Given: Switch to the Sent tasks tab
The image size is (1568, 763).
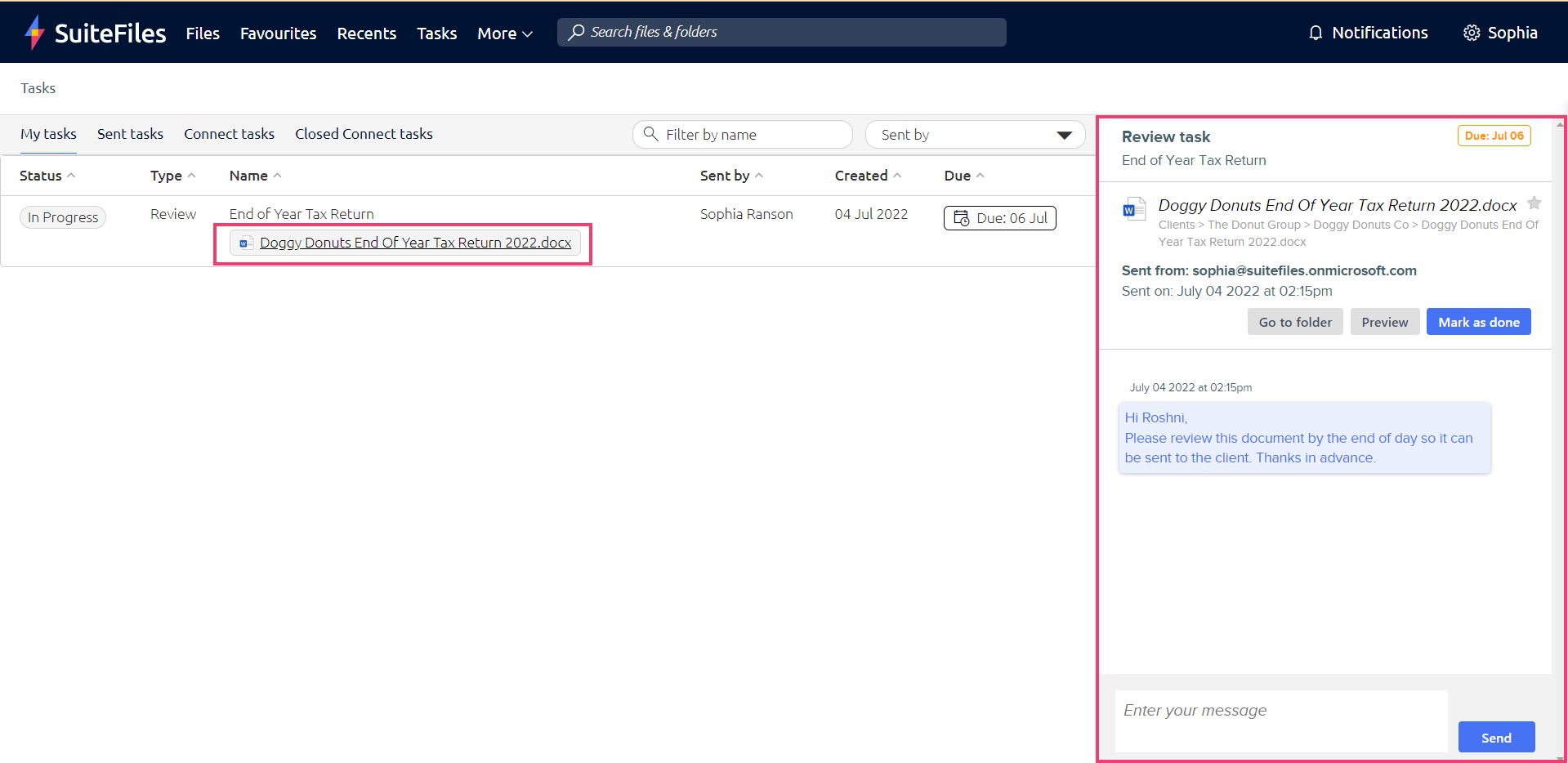Looking at the screenshot, I should tap(130, 134).
